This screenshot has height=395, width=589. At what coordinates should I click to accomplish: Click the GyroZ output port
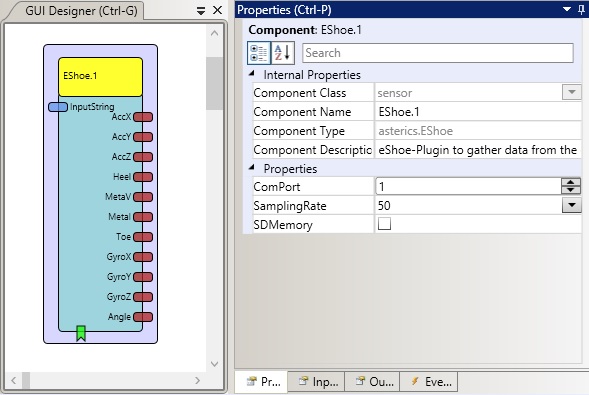(143, 297)
